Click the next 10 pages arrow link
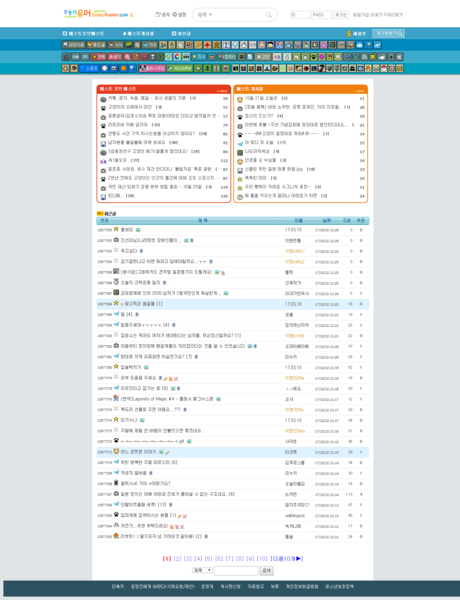460x600 pixels. point(287,559)
